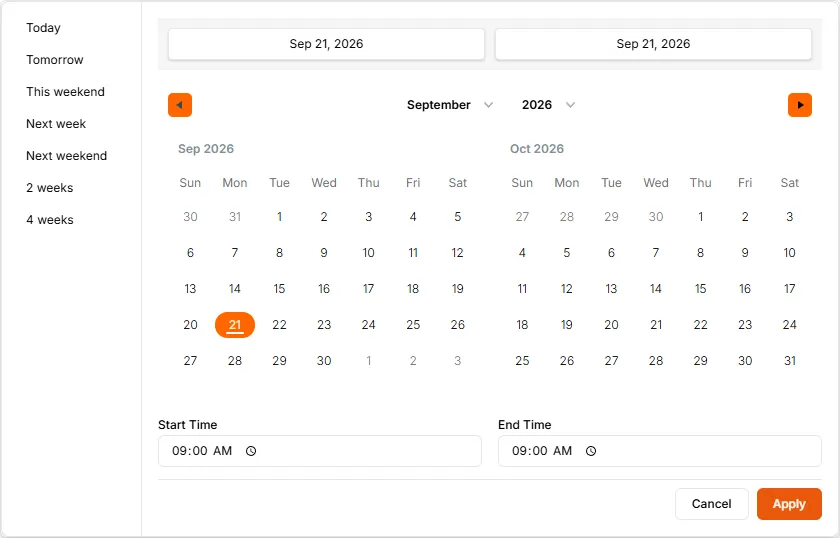Select the Tomorrow preset
The width and height of the screenshot is (840, 538).
[x=55, y=60]
